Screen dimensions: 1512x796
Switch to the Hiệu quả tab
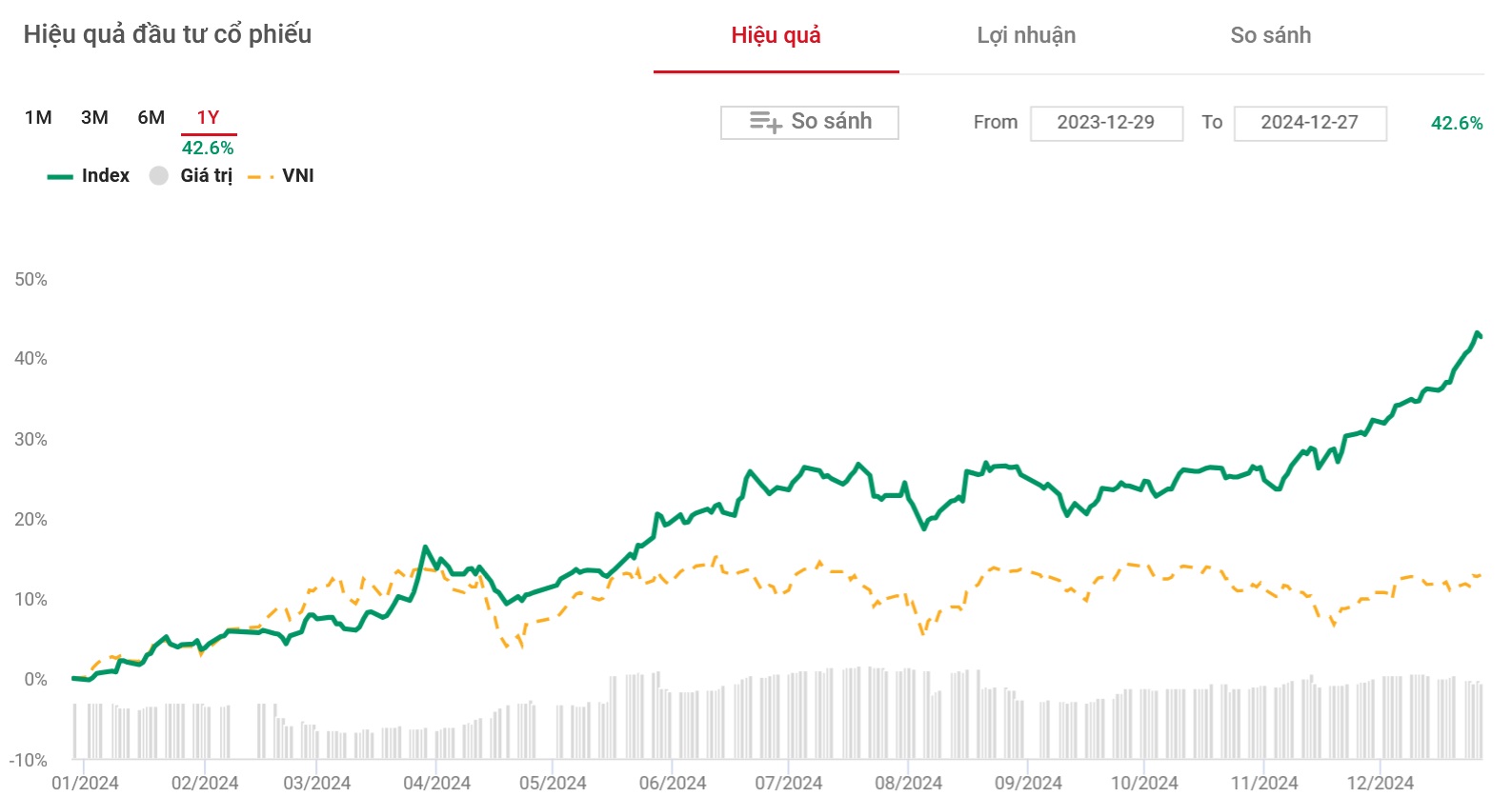776,35
